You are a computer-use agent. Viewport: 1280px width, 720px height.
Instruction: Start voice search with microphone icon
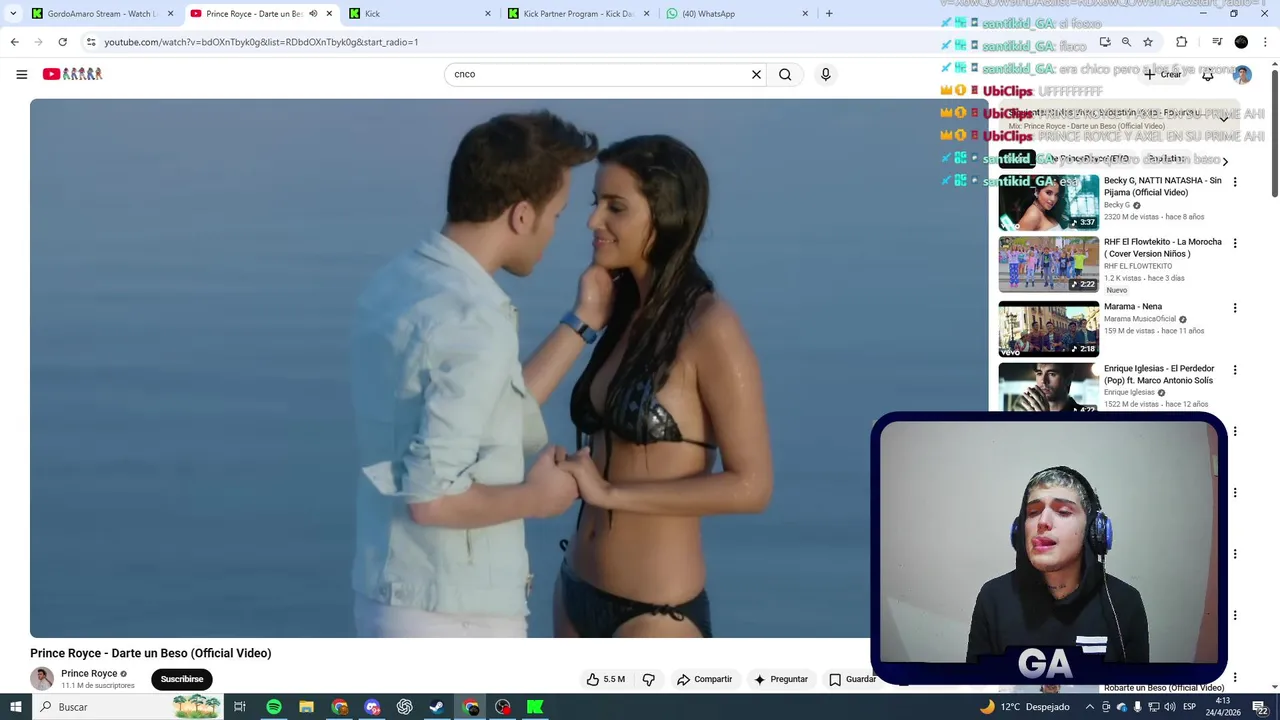tap(825, 74)
